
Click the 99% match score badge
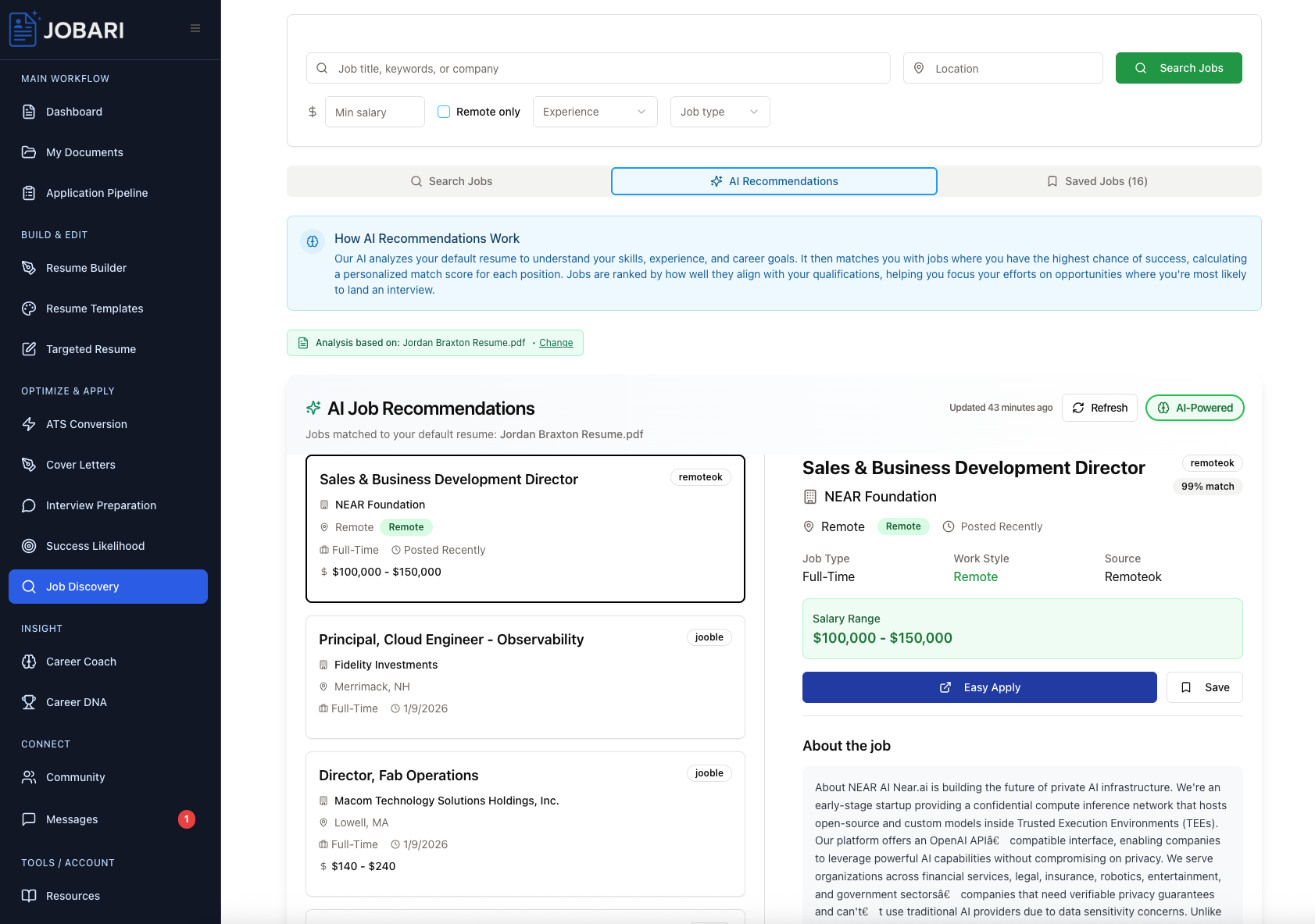(1207, 486)
